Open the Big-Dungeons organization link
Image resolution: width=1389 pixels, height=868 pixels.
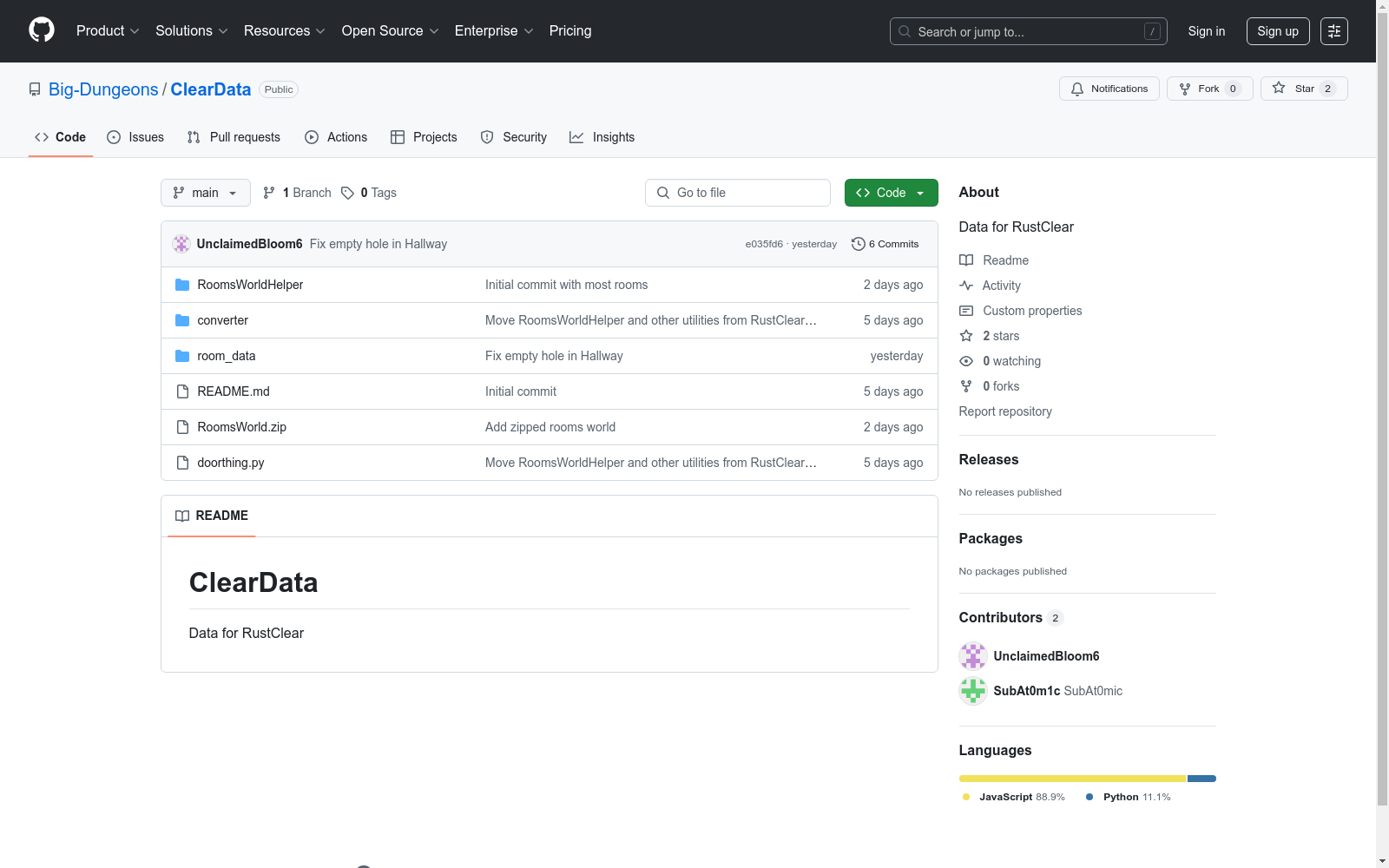coord(103,89)
